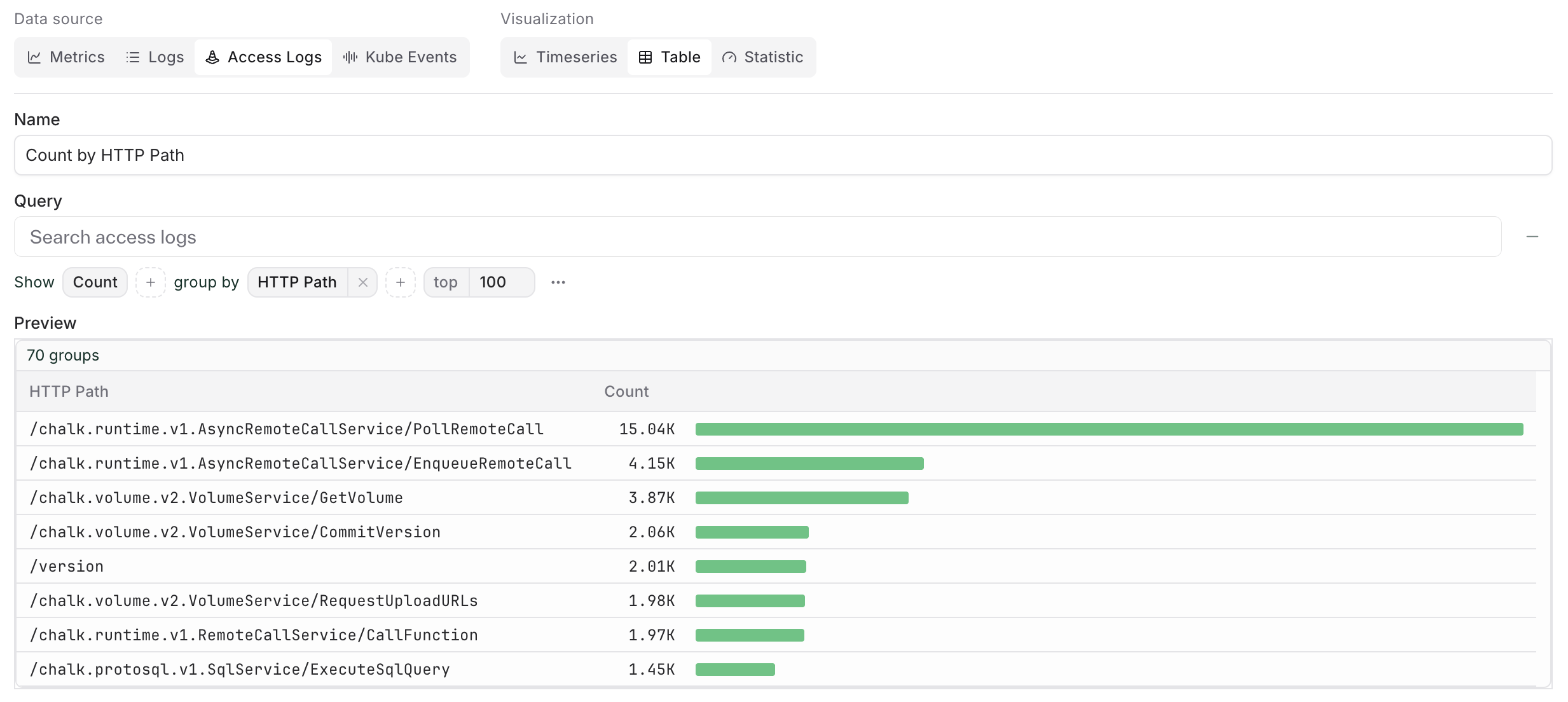Screen dimensions: 1568x702
Task: Select the RemoteCallService/CallFunction row
Action: 776,635
